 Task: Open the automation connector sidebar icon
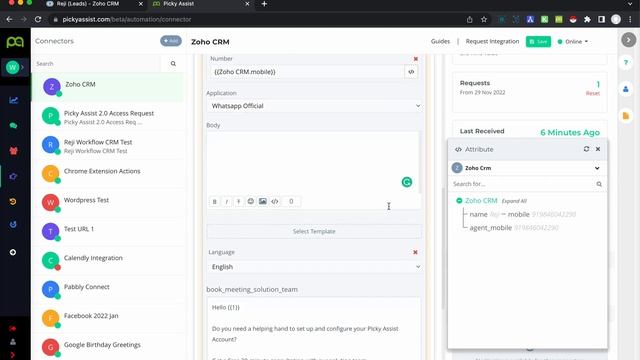click(x=13, y=176)
